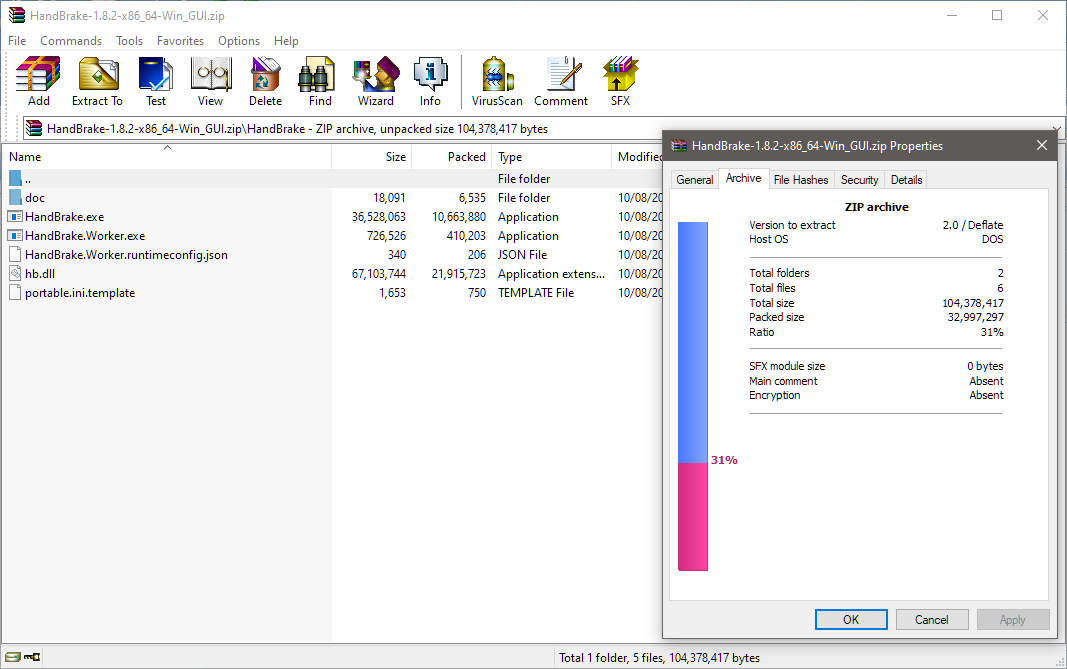The width and height of the screenshot is (1067, 669).
Task: Select the HandBrake.exe file name
Action: 65,217
